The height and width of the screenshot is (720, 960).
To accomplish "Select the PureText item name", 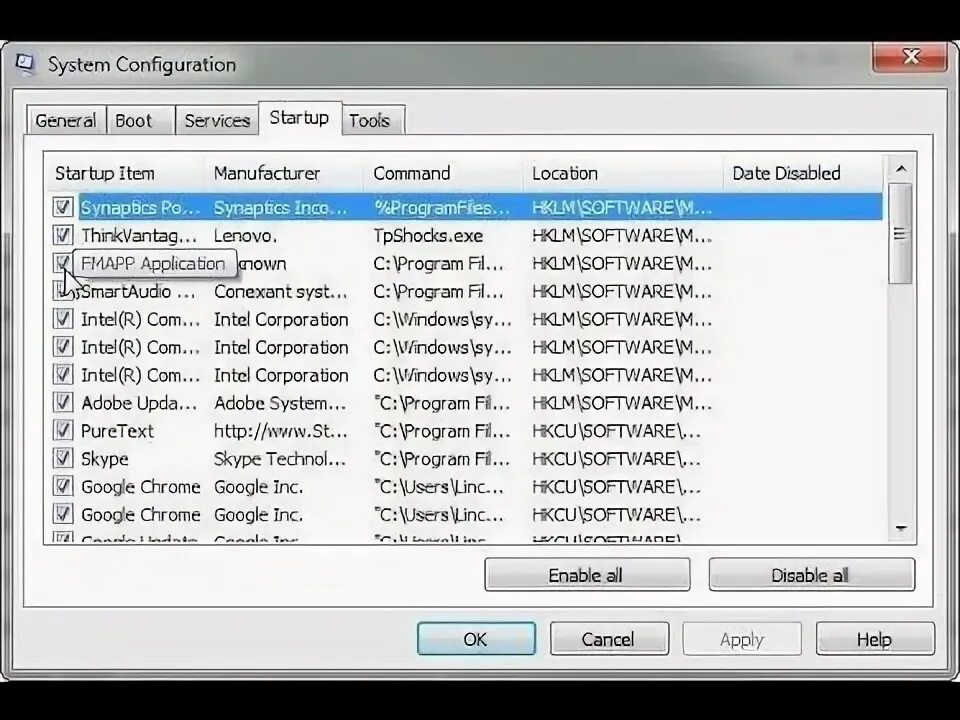I will pos(117,432).
